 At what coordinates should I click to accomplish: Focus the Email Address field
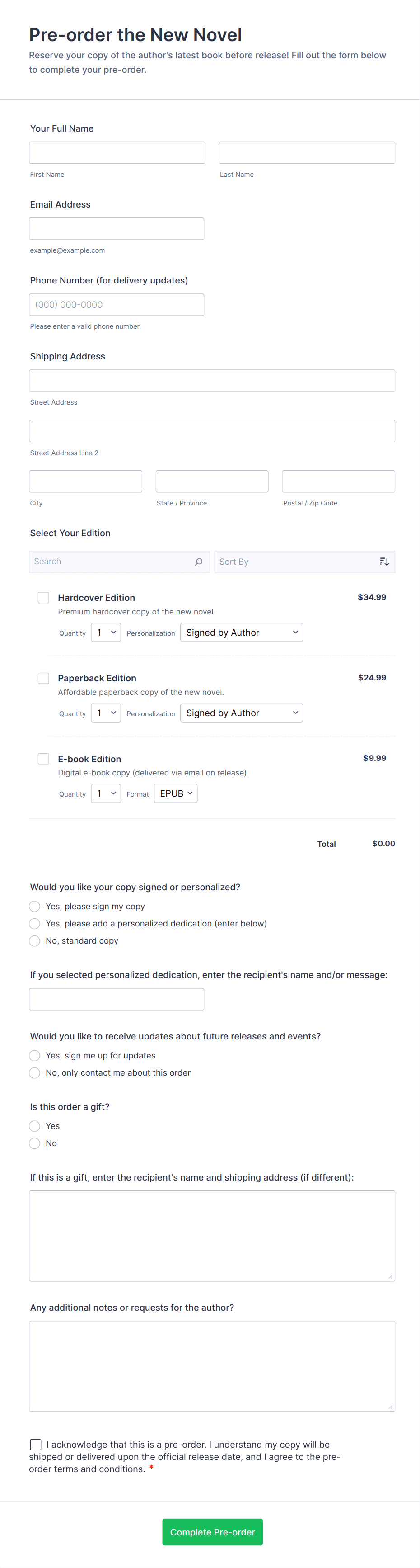(x=117, y=229)
